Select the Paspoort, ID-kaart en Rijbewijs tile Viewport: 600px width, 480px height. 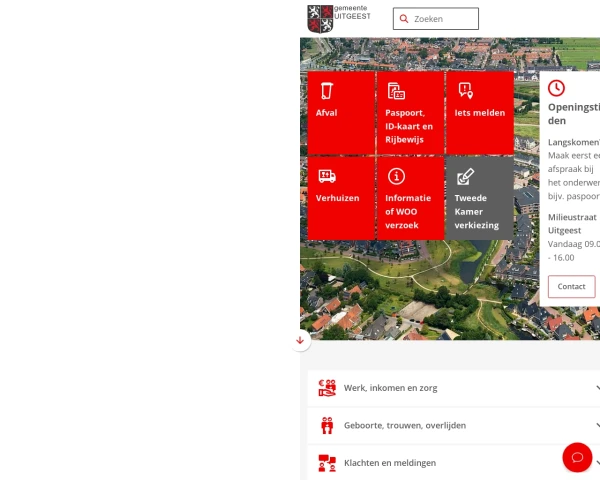pos(411,113)
